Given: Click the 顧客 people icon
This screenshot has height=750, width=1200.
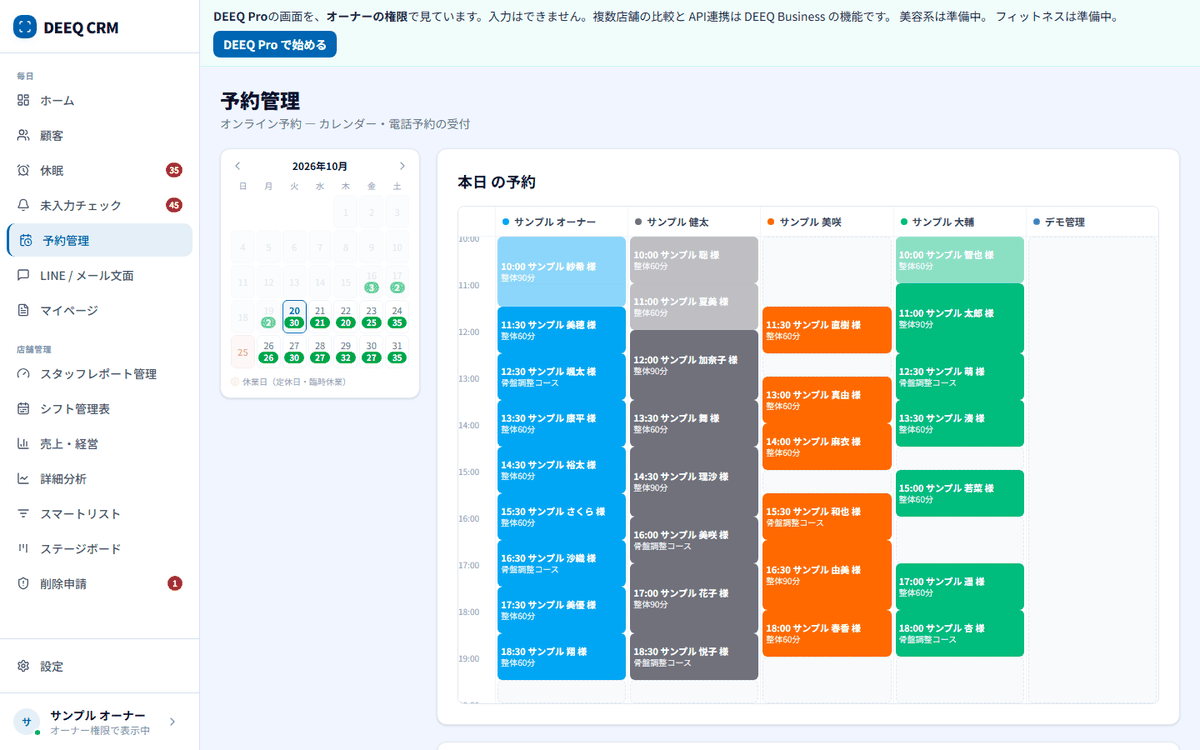Looking at the screenshot, I should [x=24, y=135].
